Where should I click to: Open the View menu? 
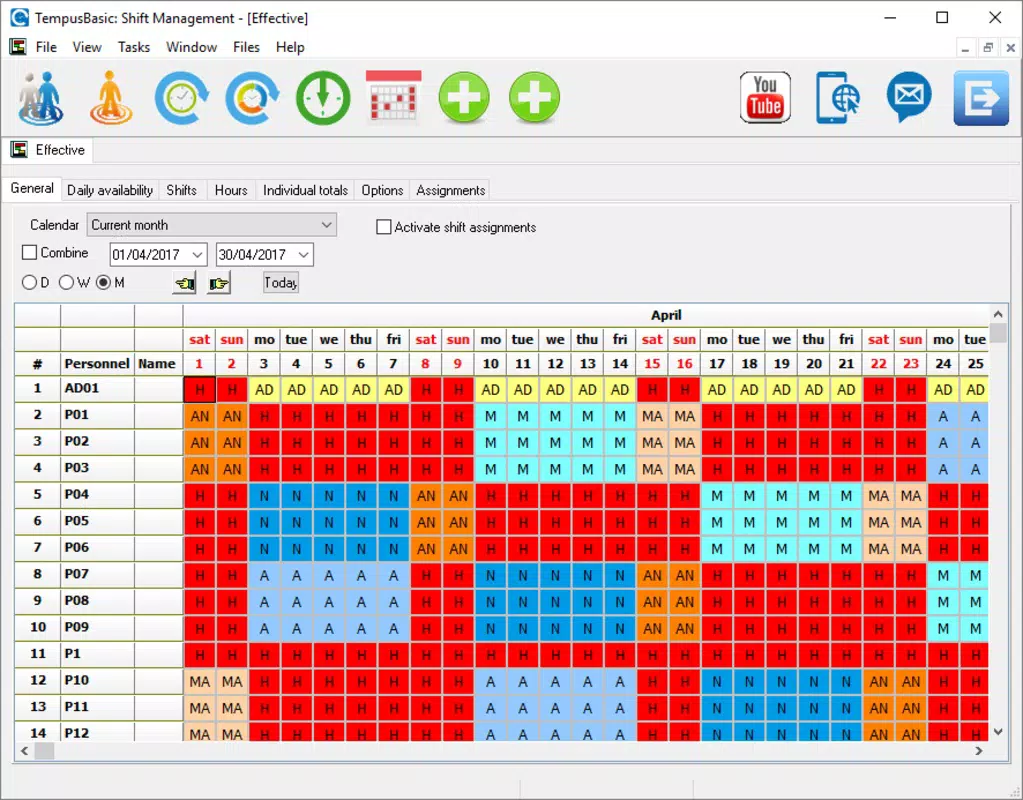[x=87, y=47]
